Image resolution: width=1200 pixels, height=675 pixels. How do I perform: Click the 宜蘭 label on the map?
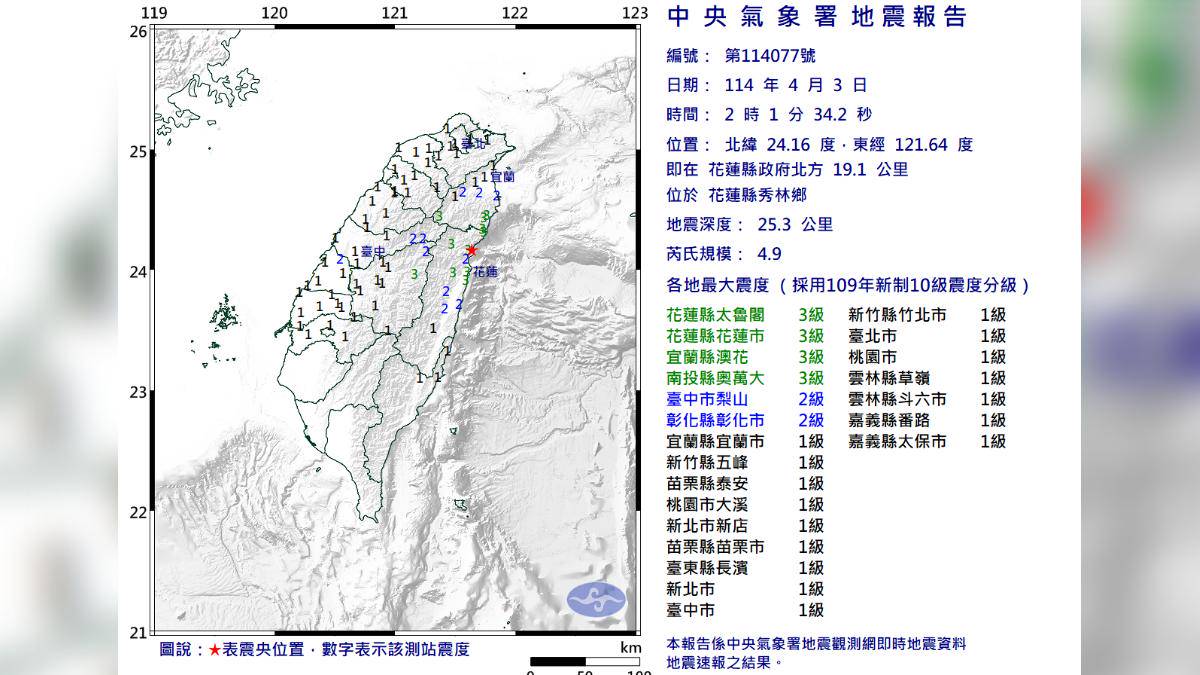click(502, 176)
